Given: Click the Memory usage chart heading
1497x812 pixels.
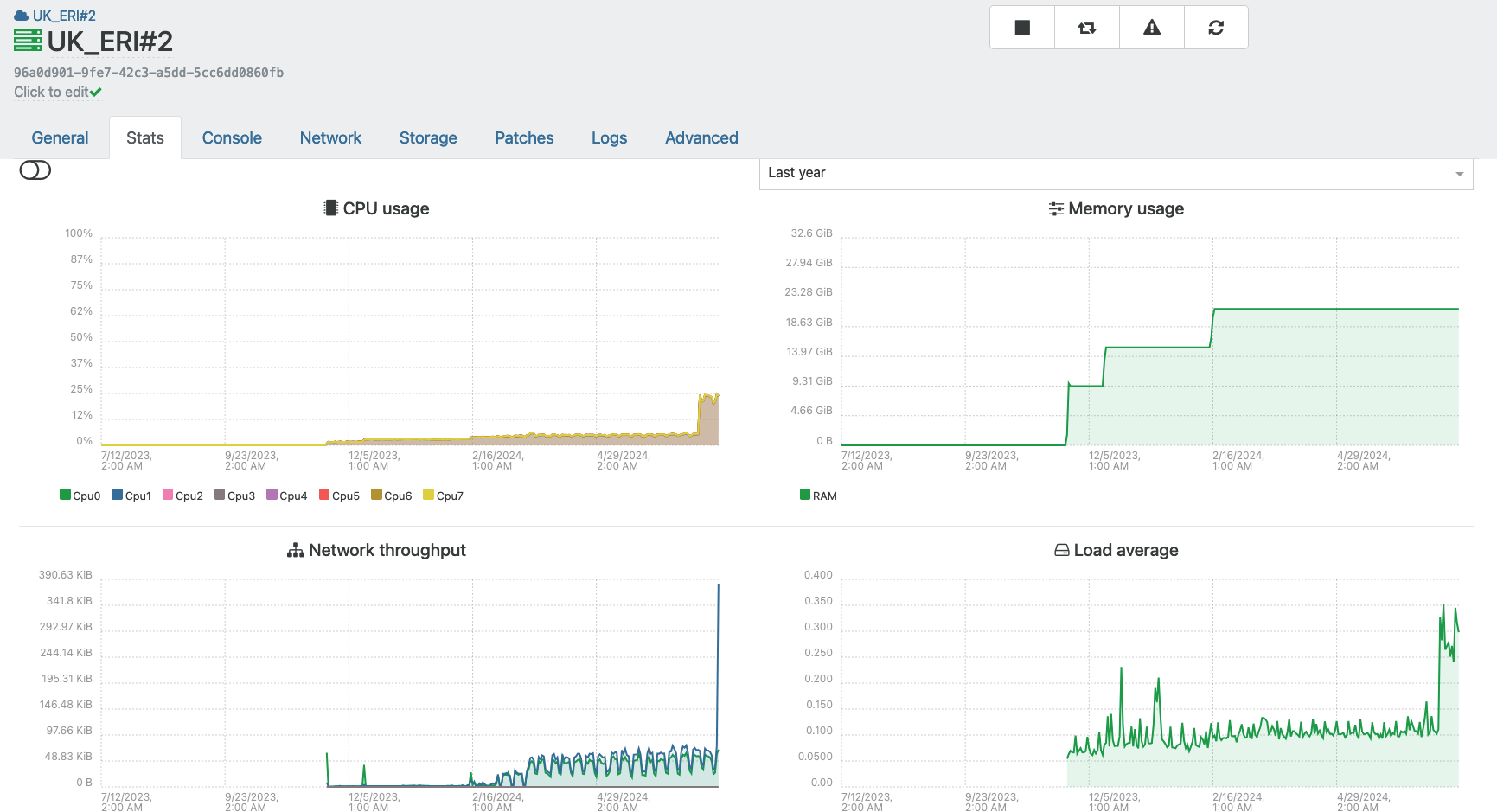Looking at the screenshot, I should tap(1126, 208).
